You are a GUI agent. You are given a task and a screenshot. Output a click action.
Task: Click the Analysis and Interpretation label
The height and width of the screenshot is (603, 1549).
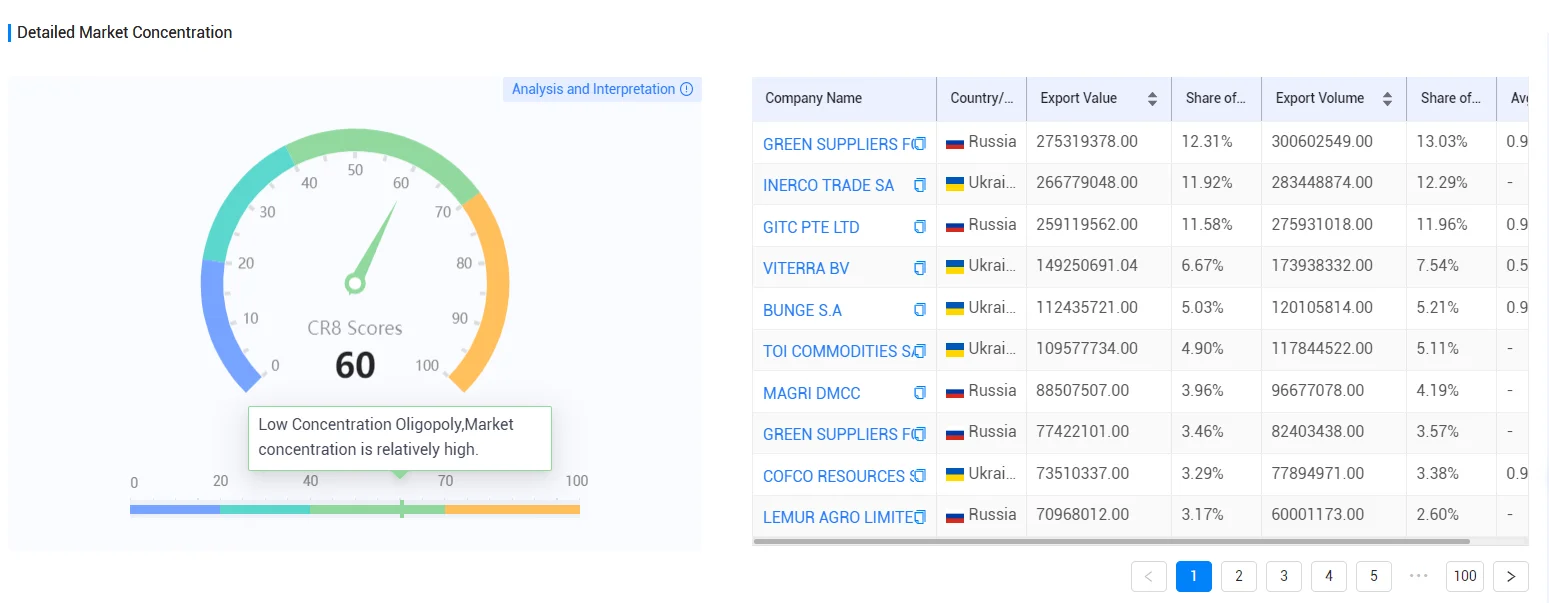[x=593, y=89]
